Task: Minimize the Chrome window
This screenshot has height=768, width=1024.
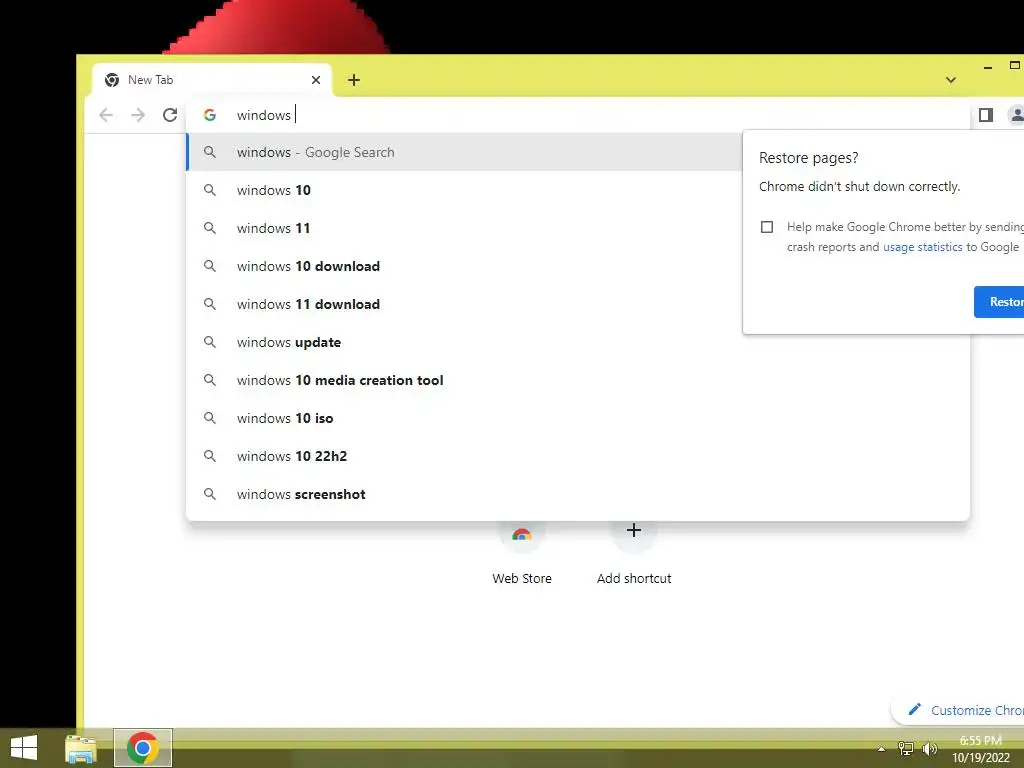Action: (987, 67)
